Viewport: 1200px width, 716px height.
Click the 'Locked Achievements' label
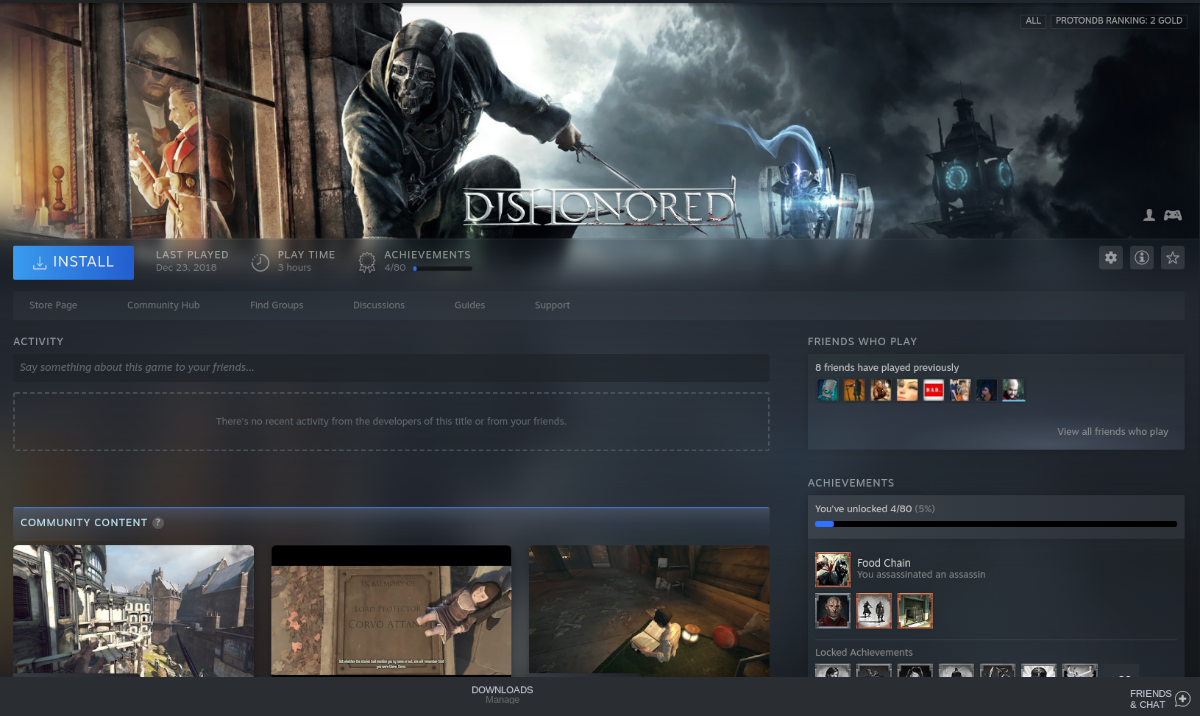click(x=864, y=652)
